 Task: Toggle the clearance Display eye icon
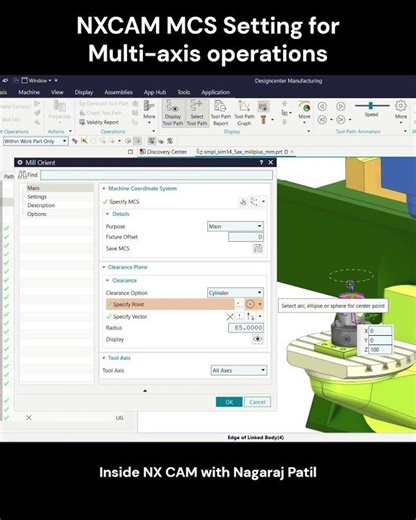258,339
